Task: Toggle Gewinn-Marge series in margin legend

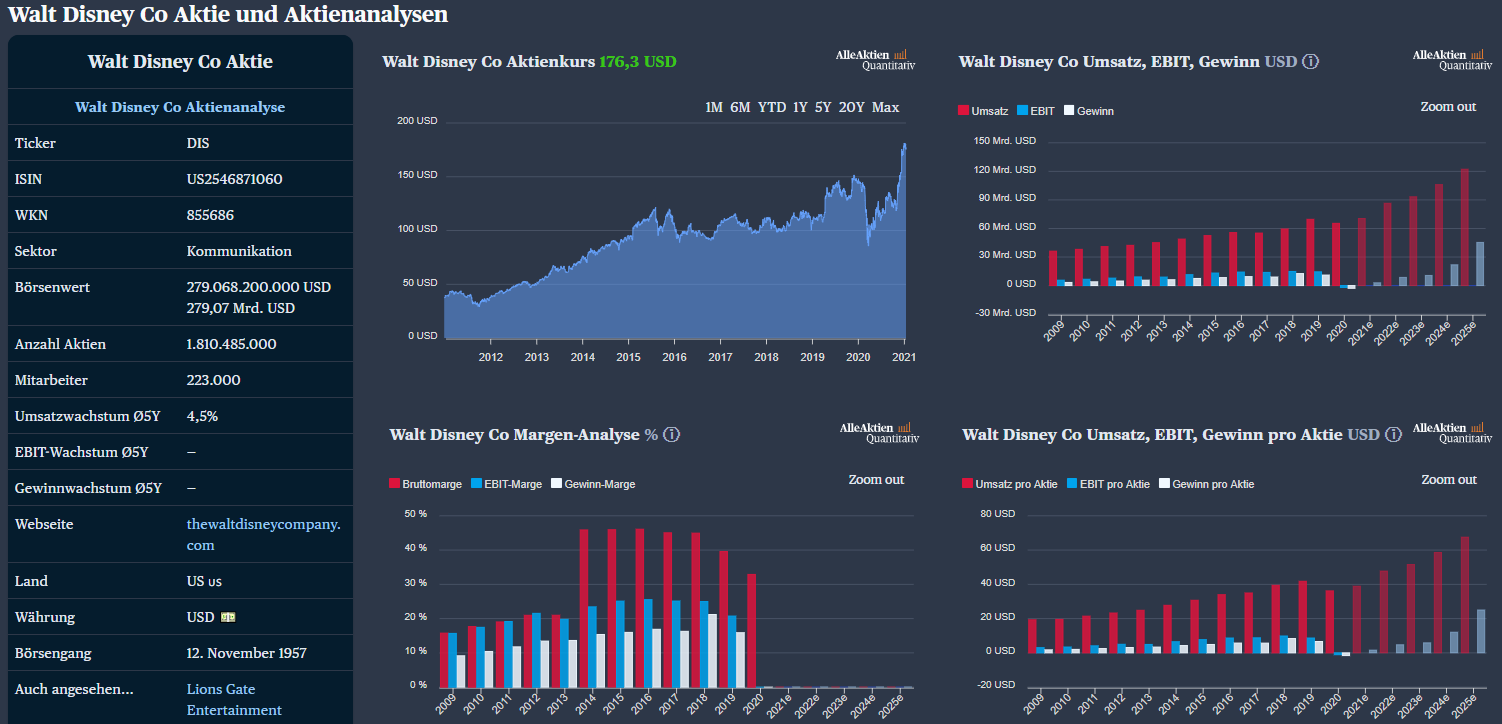Action: [x=593, y=484]
